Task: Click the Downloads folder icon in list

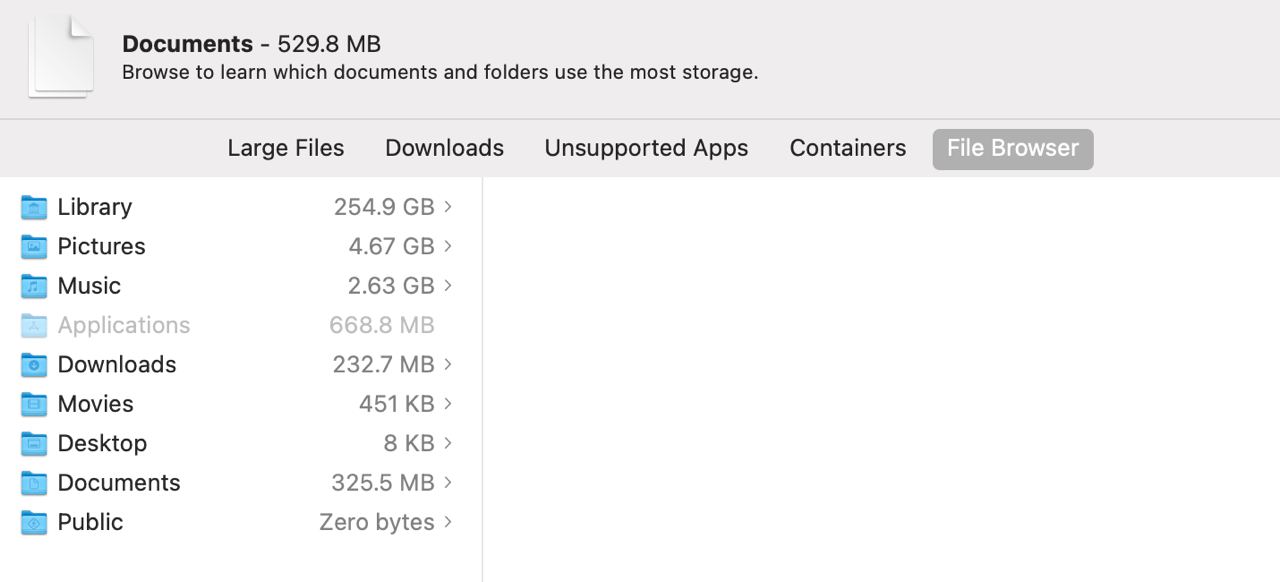Action: click(x=34, y=364)
